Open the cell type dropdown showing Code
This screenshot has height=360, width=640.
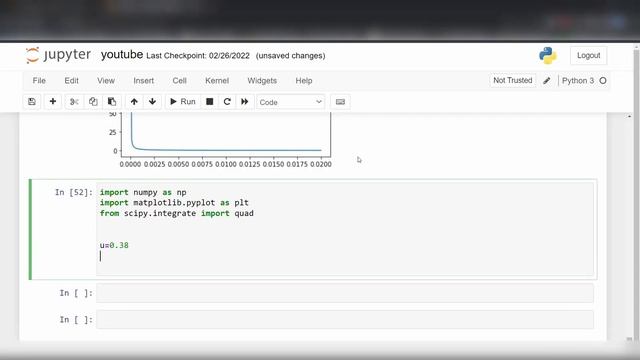click(291, 102)
